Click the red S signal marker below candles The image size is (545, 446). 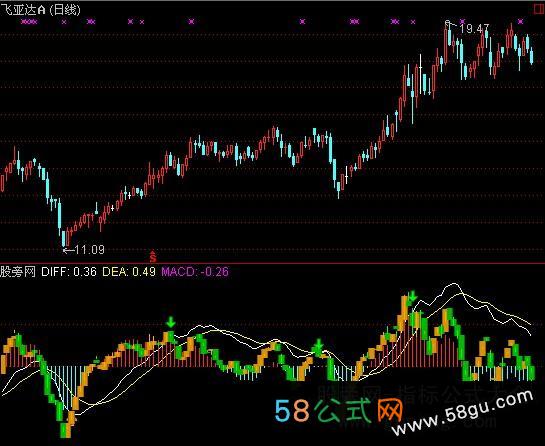coord(153,256)
